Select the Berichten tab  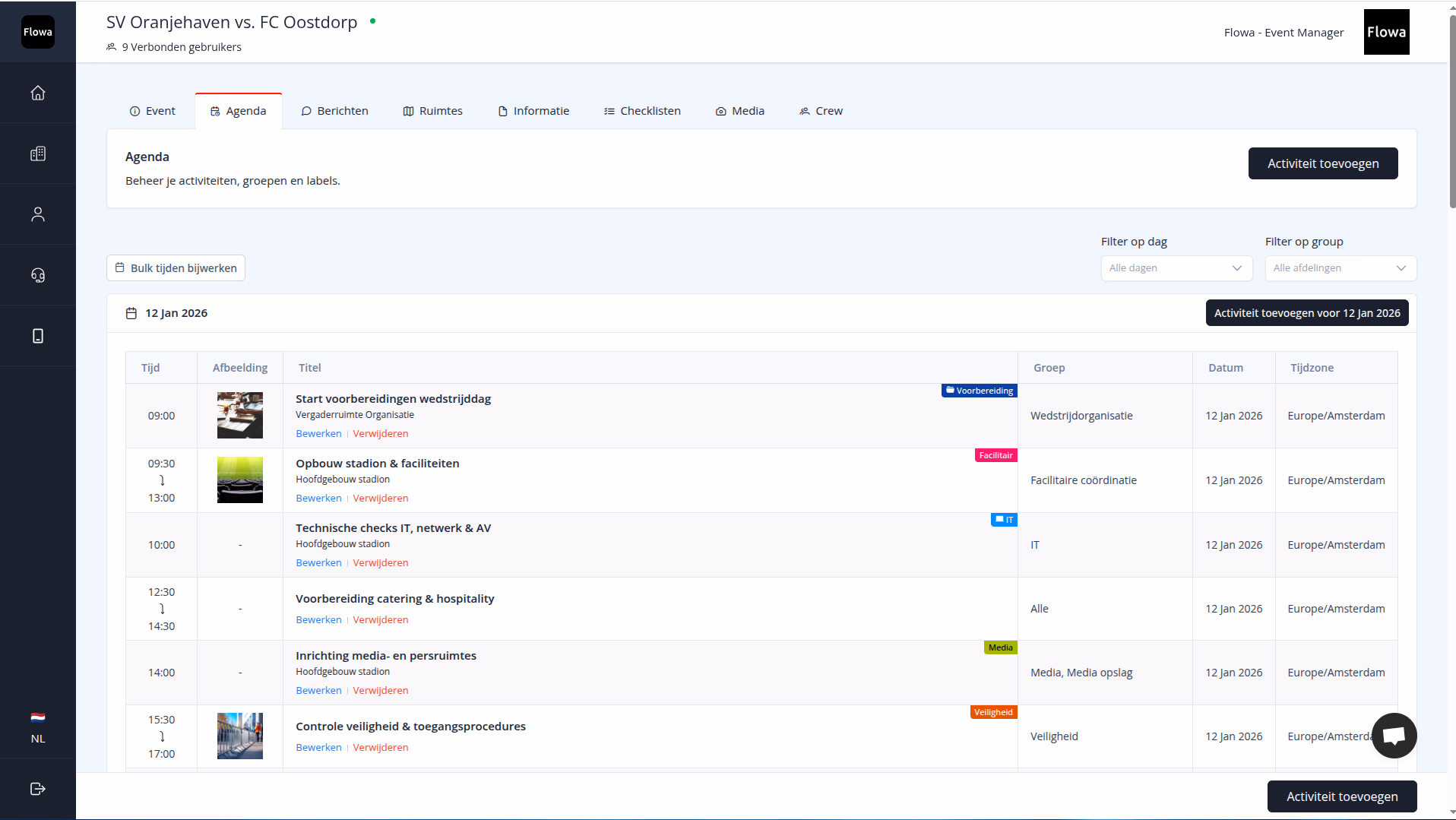(334, 111)
